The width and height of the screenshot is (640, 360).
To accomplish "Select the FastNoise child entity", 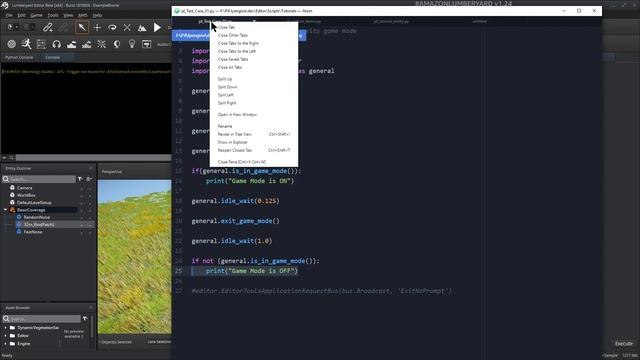I will click(x=33, y=232).
